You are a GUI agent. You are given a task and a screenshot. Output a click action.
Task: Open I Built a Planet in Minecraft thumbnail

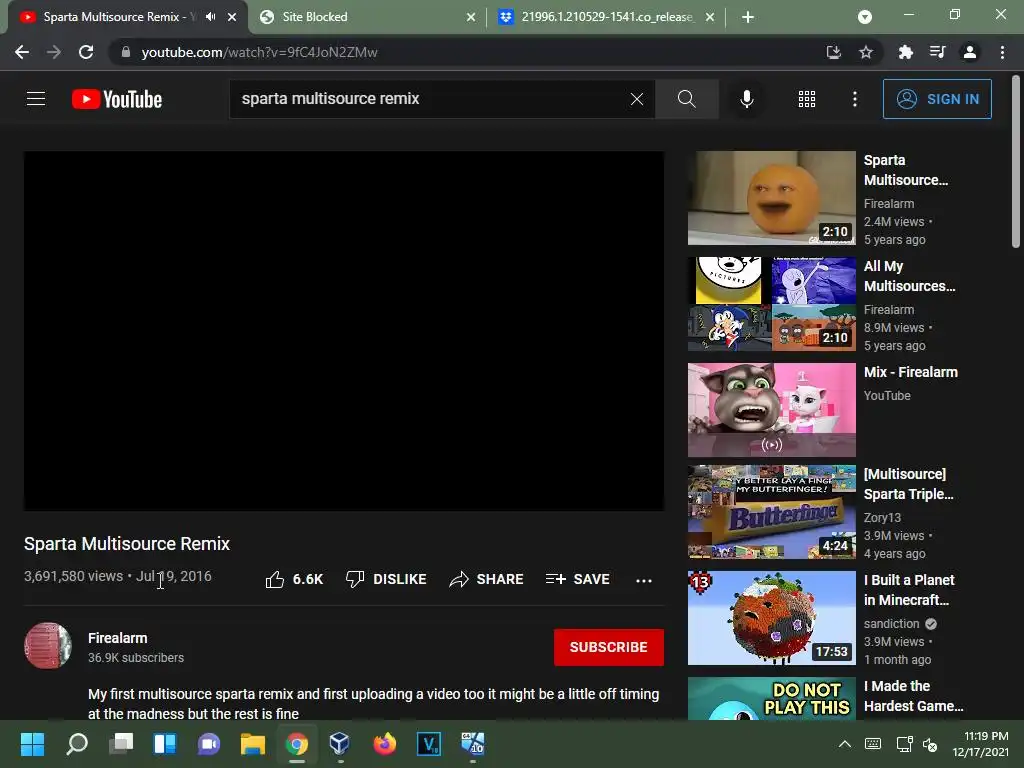(771, 618)
